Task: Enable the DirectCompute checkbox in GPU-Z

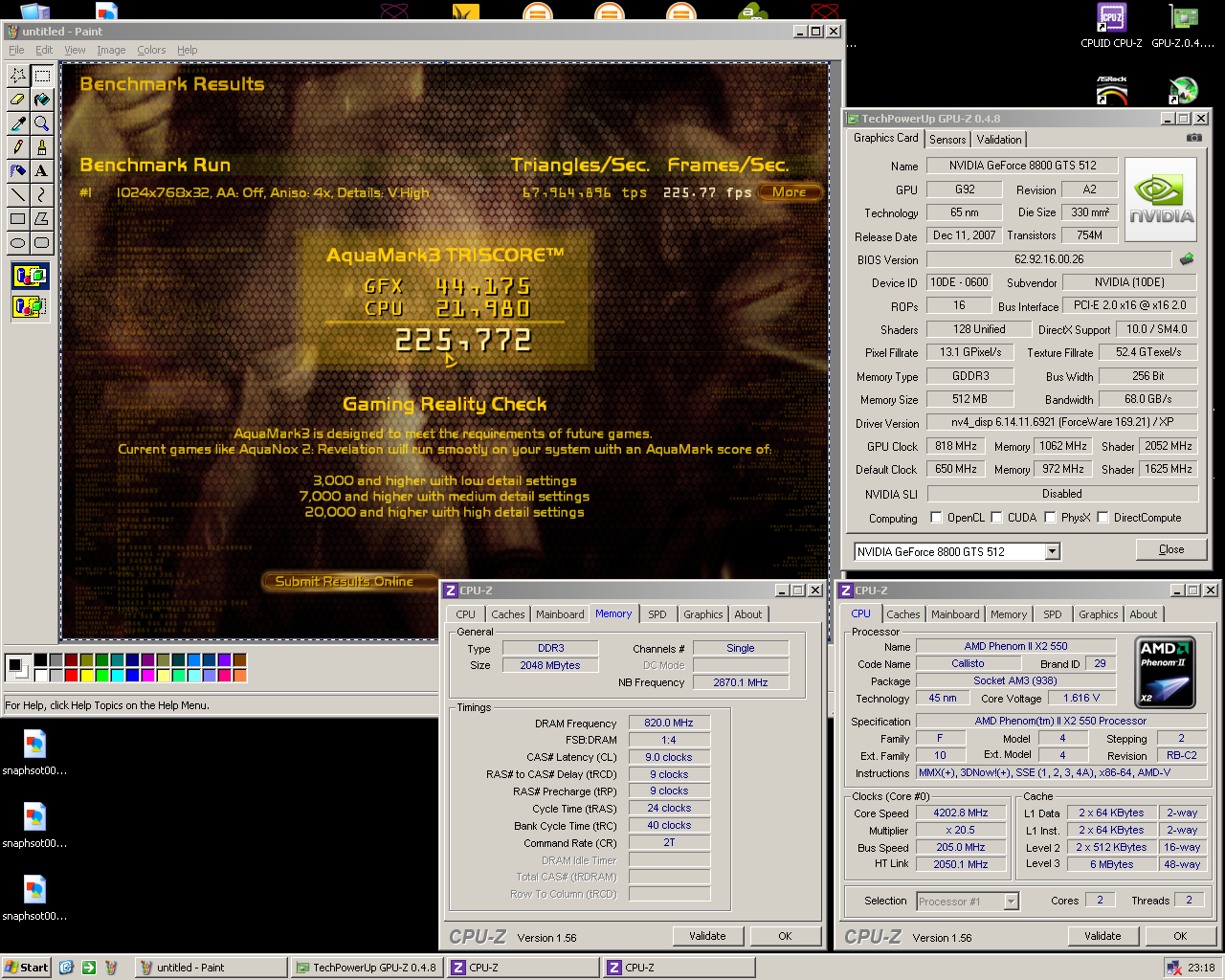Action: [x=1103, y=518]
